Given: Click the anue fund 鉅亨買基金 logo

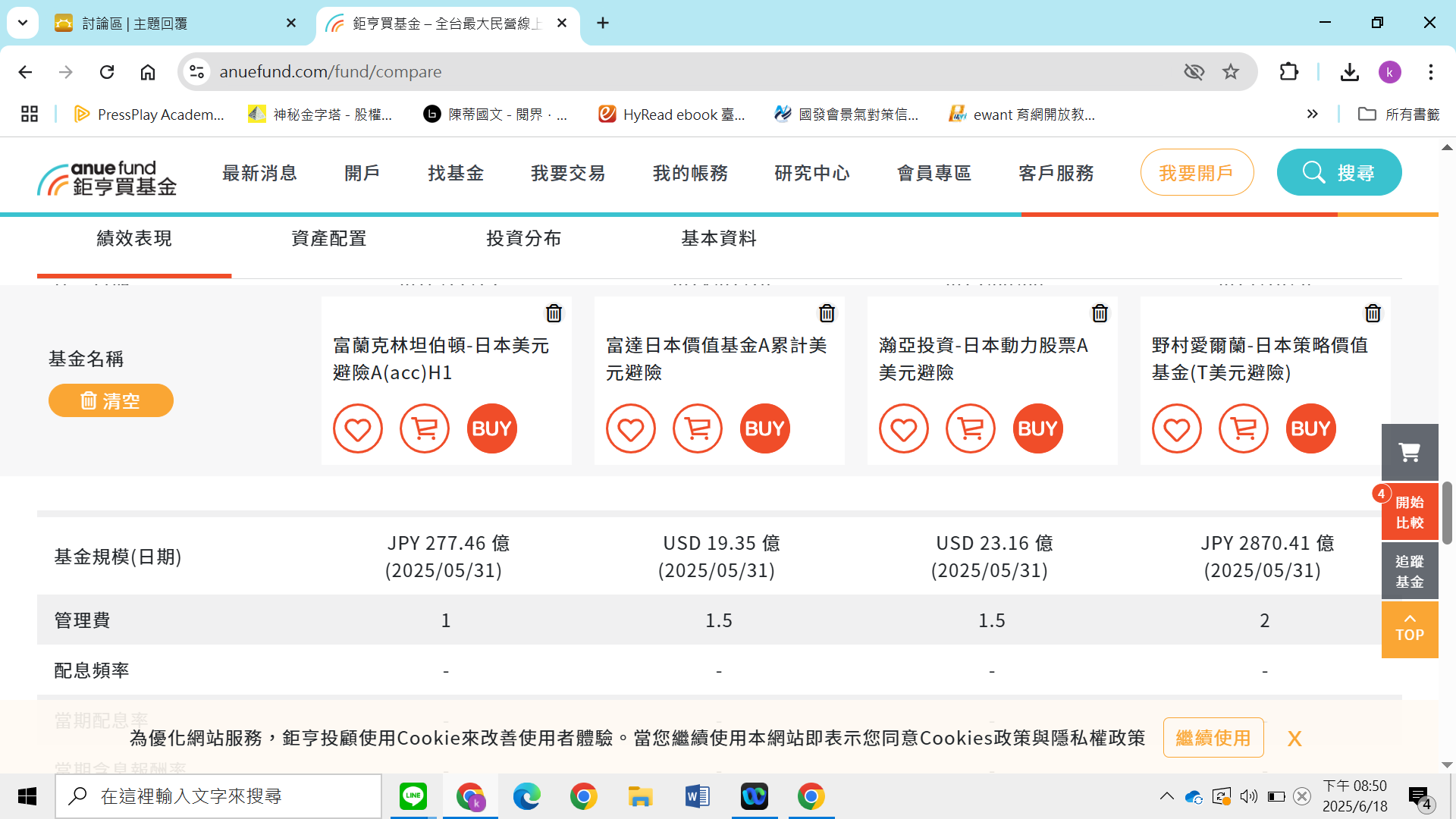Looking at the screenshot, I should pyautogui.click(x=107, y=179).
